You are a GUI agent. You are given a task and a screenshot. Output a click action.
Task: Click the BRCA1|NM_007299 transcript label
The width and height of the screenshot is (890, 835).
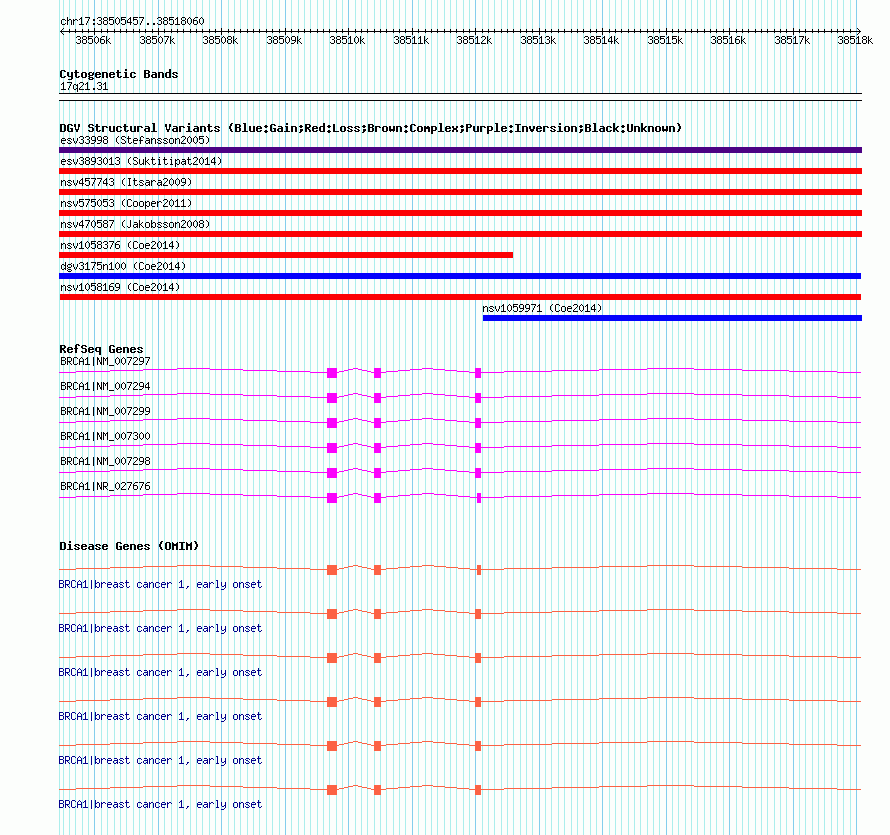point(106,411)
